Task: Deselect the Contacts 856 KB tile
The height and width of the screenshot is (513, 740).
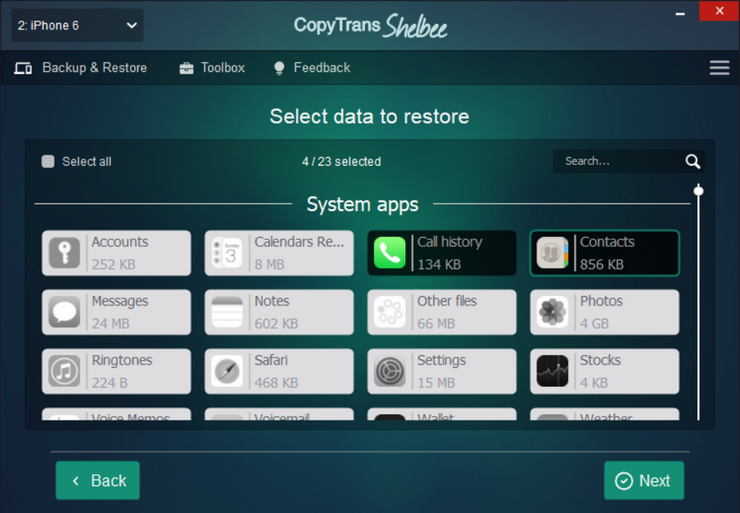Action: 605,253
